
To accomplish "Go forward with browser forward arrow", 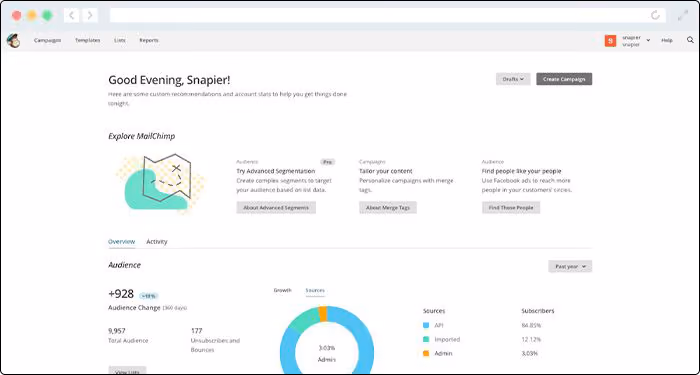I will (90, 16).
